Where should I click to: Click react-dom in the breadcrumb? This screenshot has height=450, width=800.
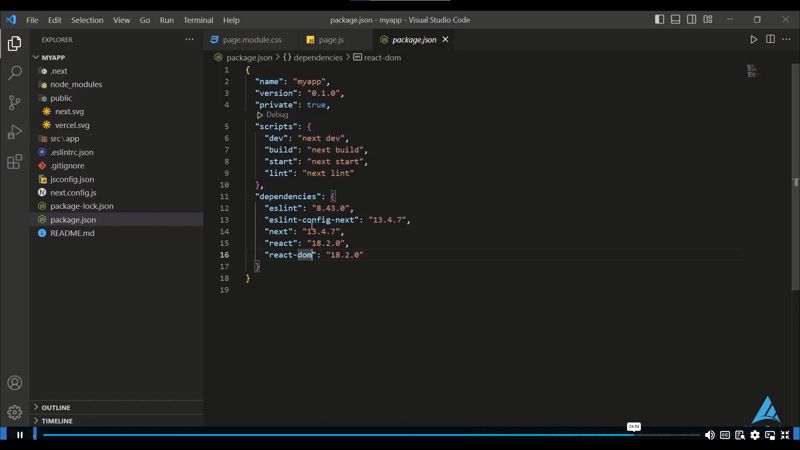[x=382, y=58]
